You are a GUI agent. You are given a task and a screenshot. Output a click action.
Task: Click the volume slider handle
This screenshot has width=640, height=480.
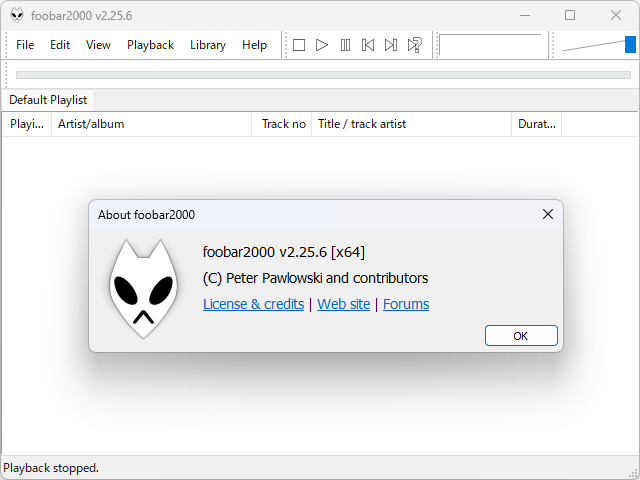tap(630, 44)
